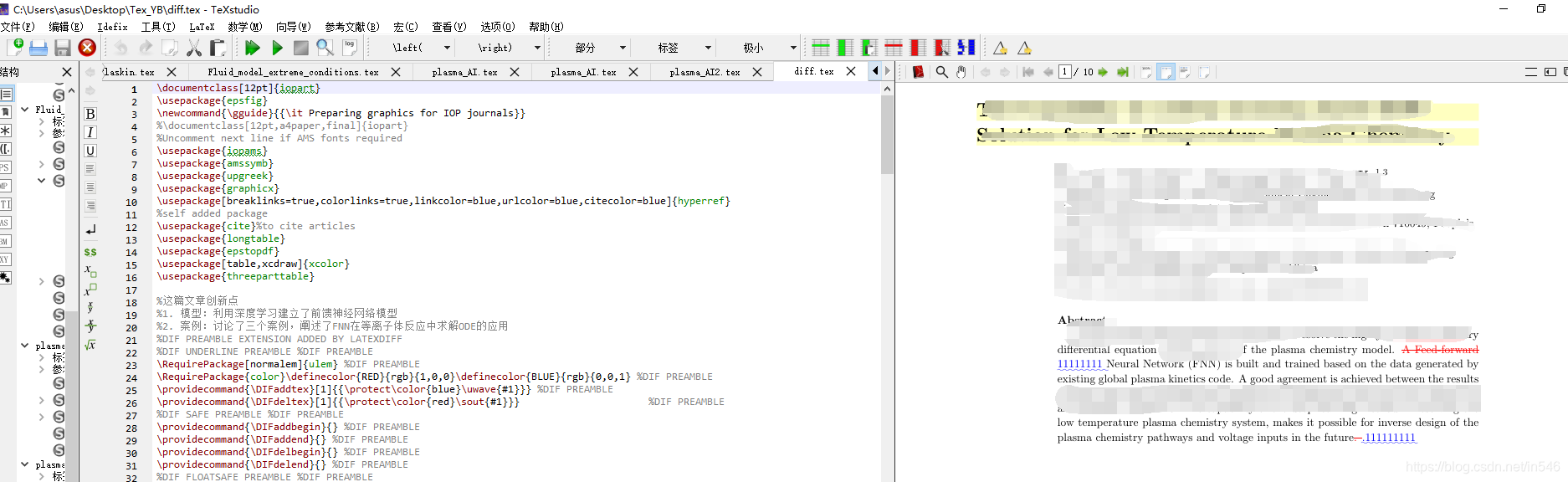
Task: Insert subscript with the x-subscript icon
Action: [90, 270]
